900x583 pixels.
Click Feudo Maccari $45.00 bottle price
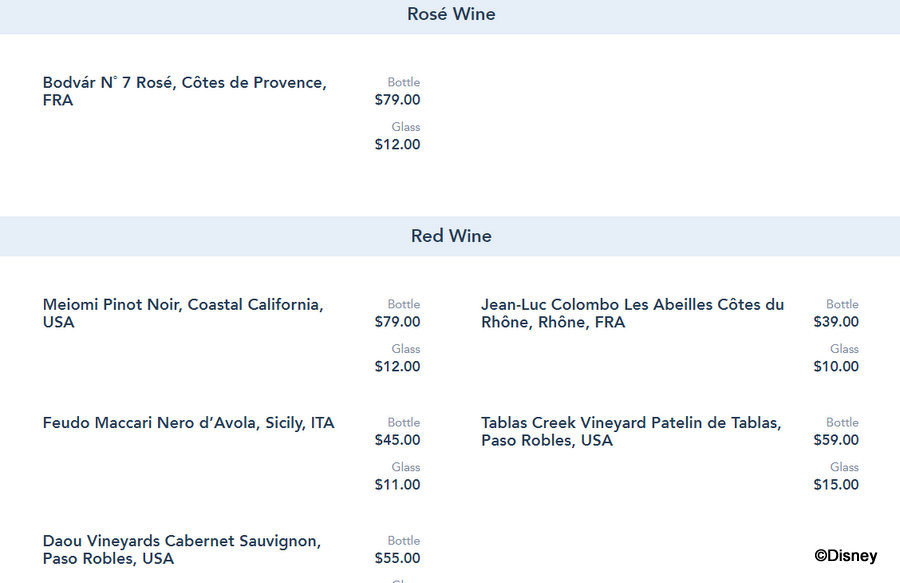(x=397, y=440)
